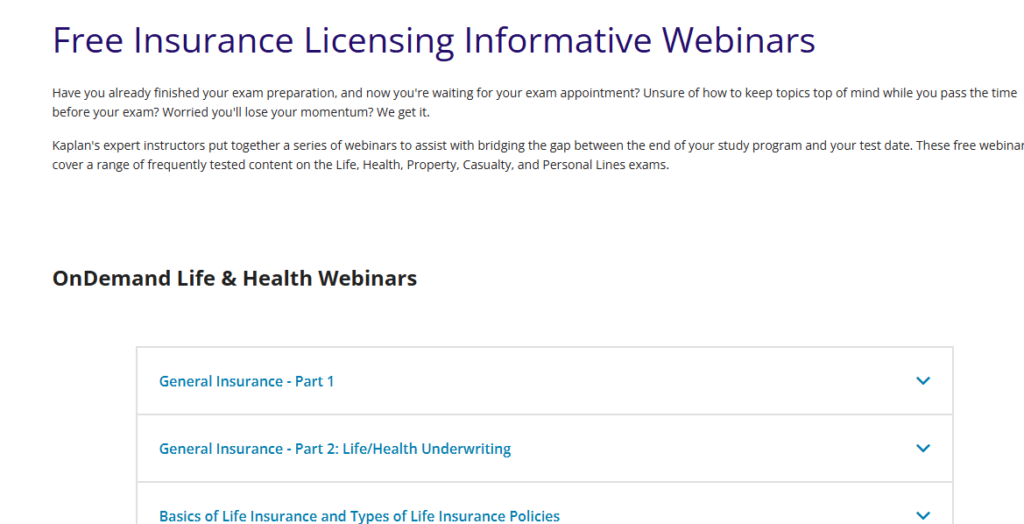Screen dimensions: 1024x524
Task: Click the word 'Webinars' in the page title
Action: pyautogui.click(x=739, y=40)
